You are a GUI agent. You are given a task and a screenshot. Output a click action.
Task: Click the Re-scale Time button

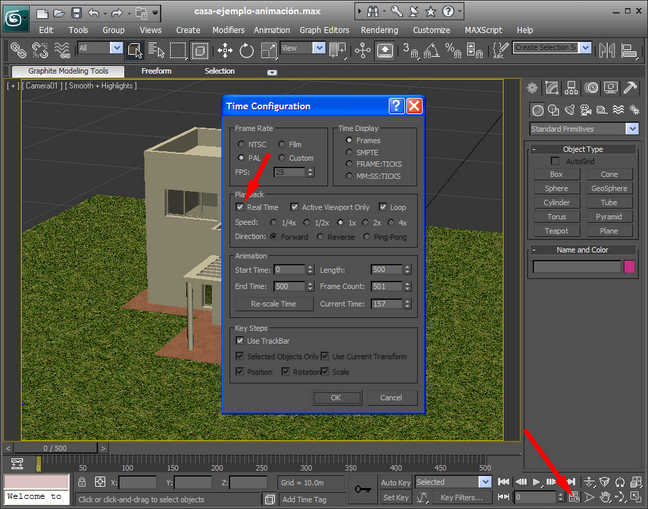[x=273, y=303]
